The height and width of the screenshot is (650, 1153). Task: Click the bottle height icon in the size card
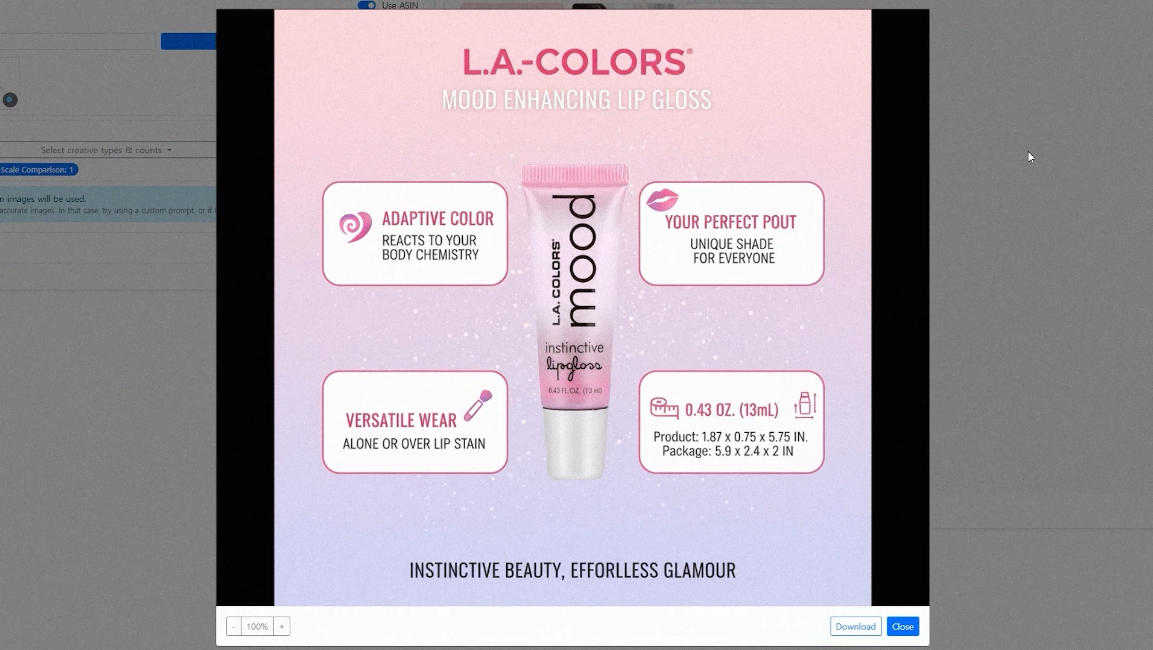[805, 405]
